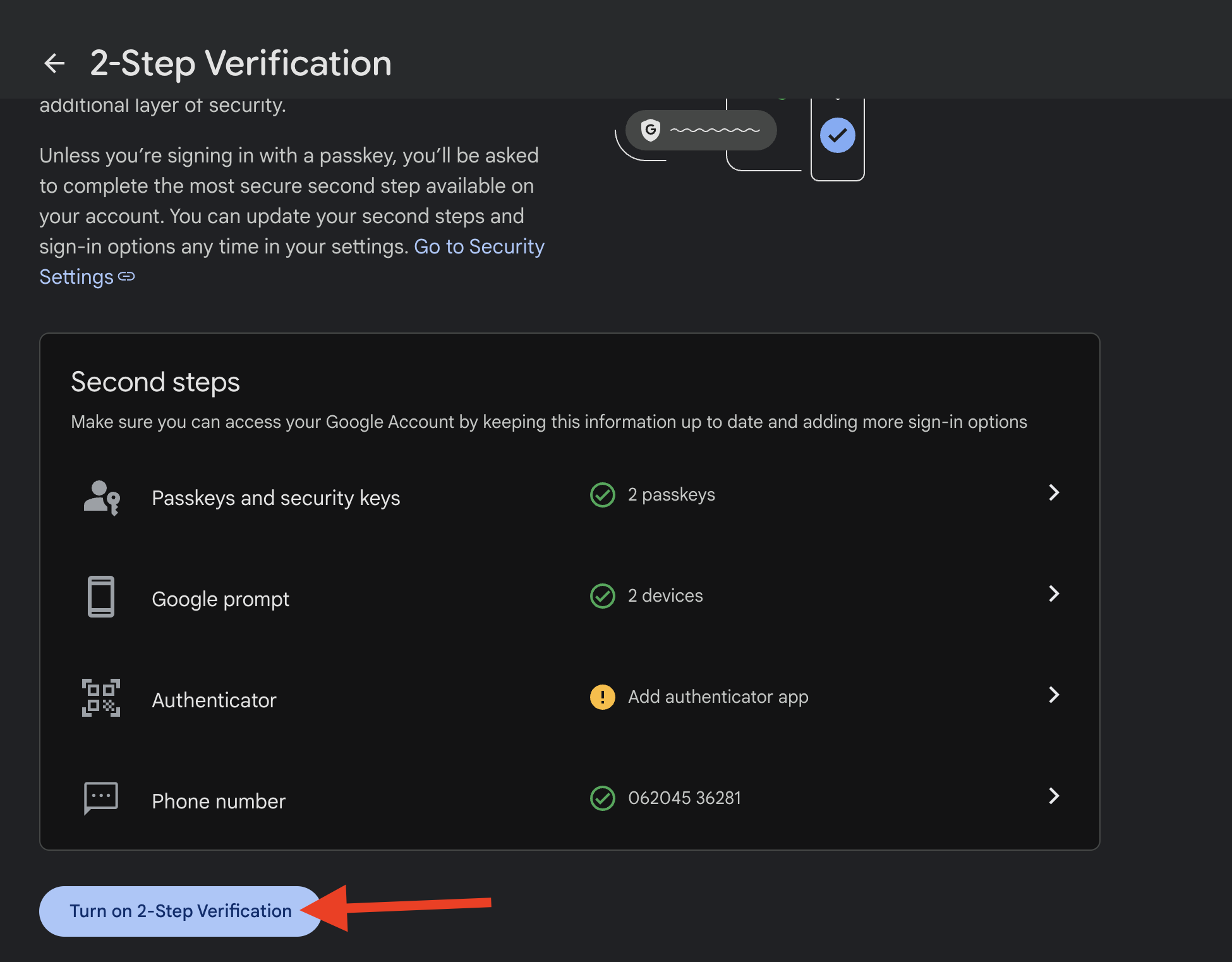The height and width of the screenshot is (962, 1232).
Task: Select the Add authenticator app entry
Action: pyautogui.click(x=718, y=697)
